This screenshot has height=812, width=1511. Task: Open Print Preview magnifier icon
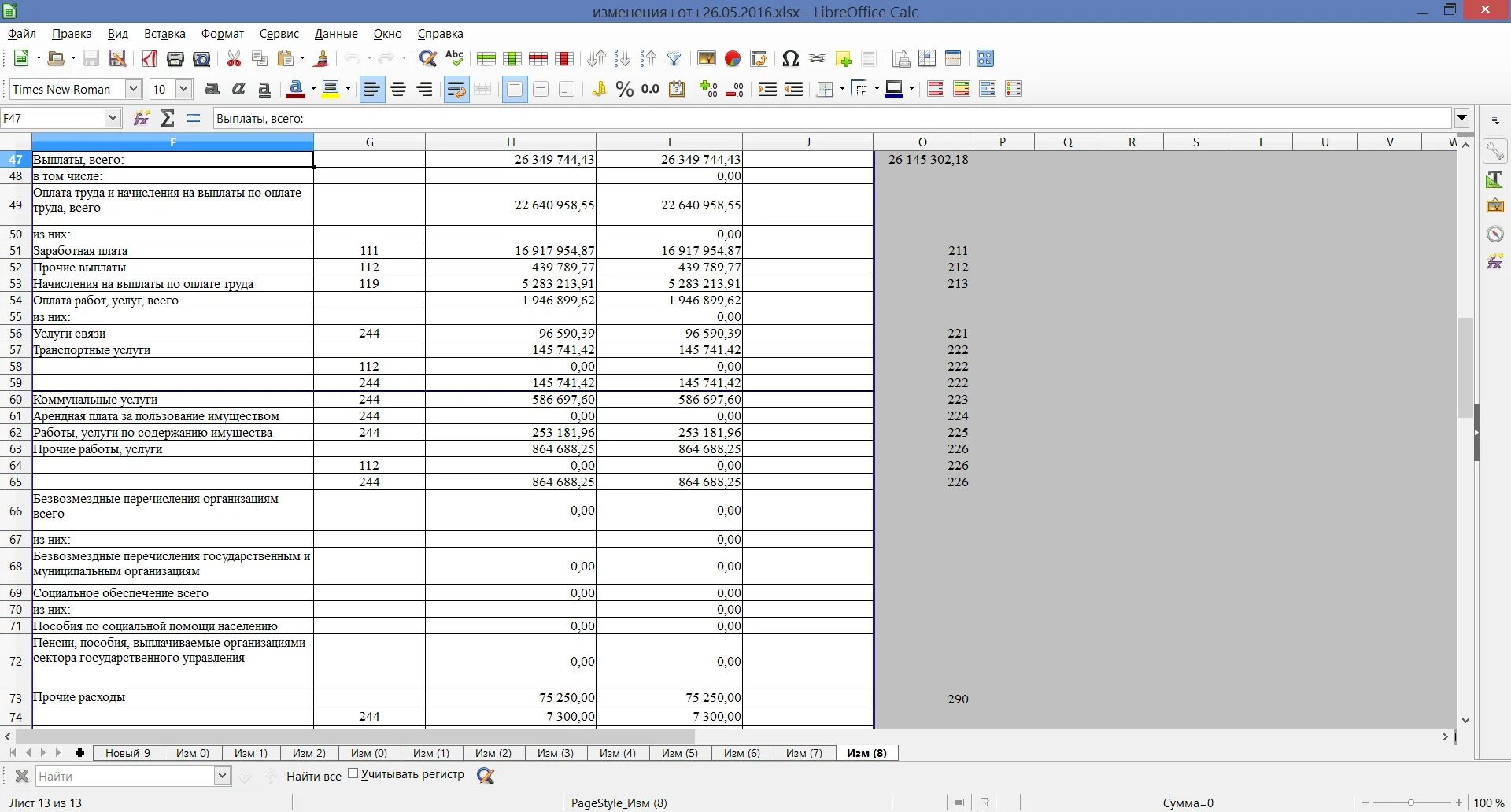pos(202,58)
